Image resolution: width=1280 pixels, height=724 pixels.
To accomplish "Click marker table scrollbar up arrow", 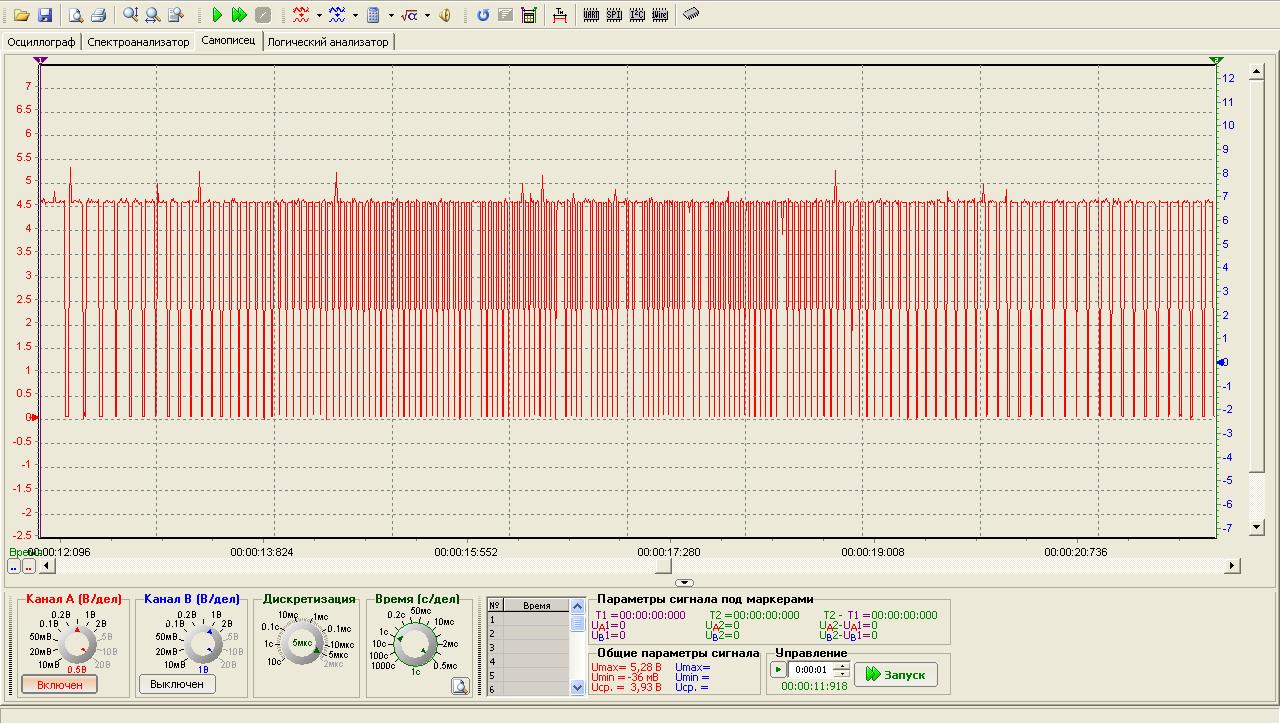I will pos(577,605).
